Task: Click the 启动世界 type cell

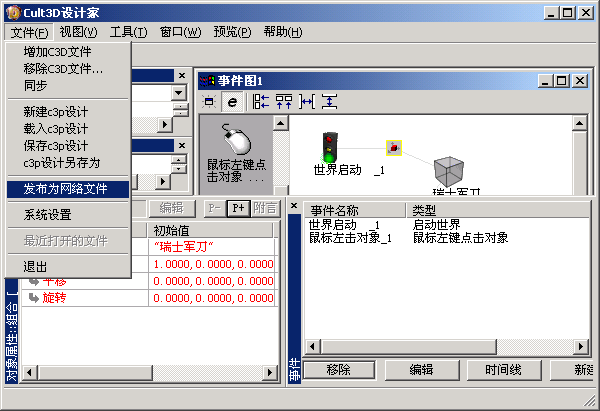Action: (436, 225)
